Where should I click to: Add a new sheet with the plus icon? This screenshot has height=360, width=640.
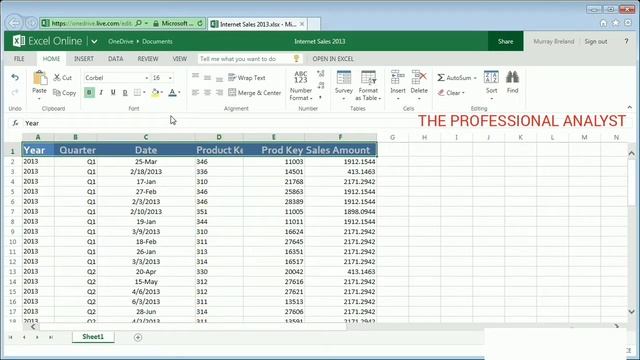pos(138,337)
